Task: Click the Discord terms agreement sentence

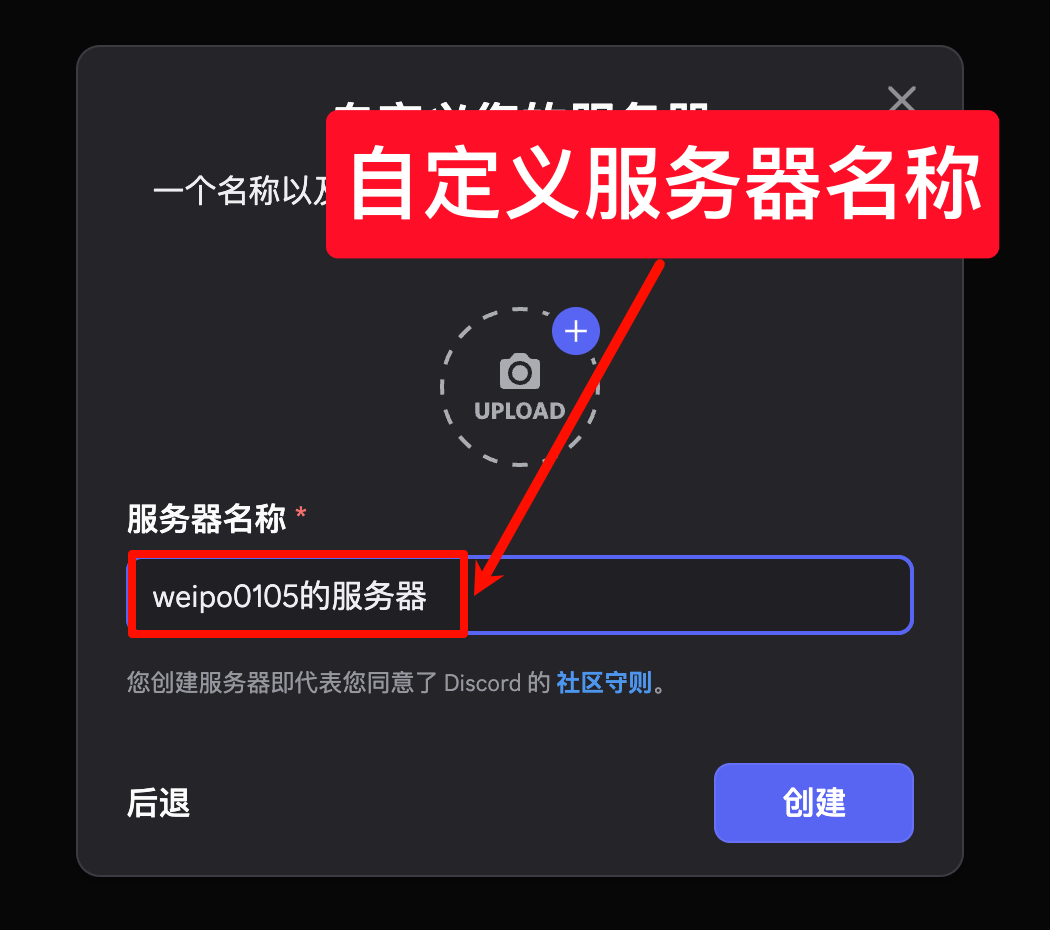Action: point(396,683)
